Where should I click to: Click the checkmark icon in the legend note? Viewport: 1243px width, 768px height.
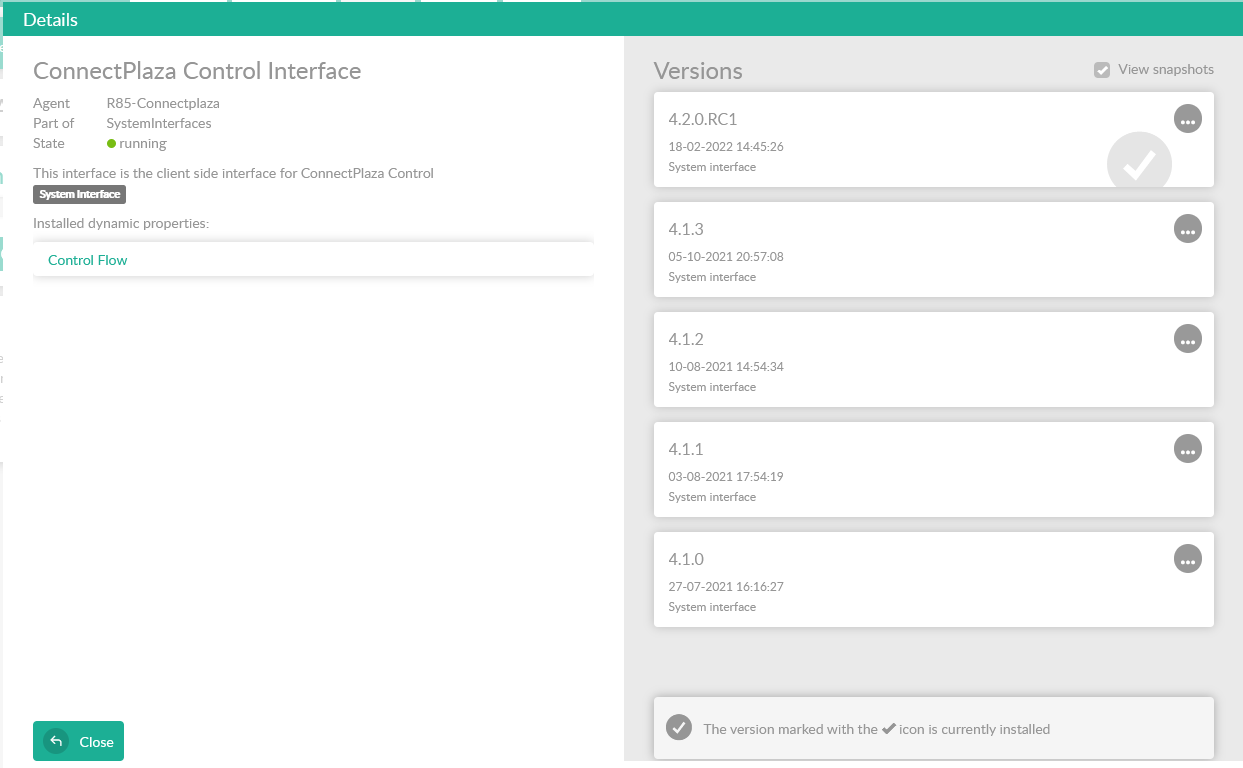[x=679, y=728]
